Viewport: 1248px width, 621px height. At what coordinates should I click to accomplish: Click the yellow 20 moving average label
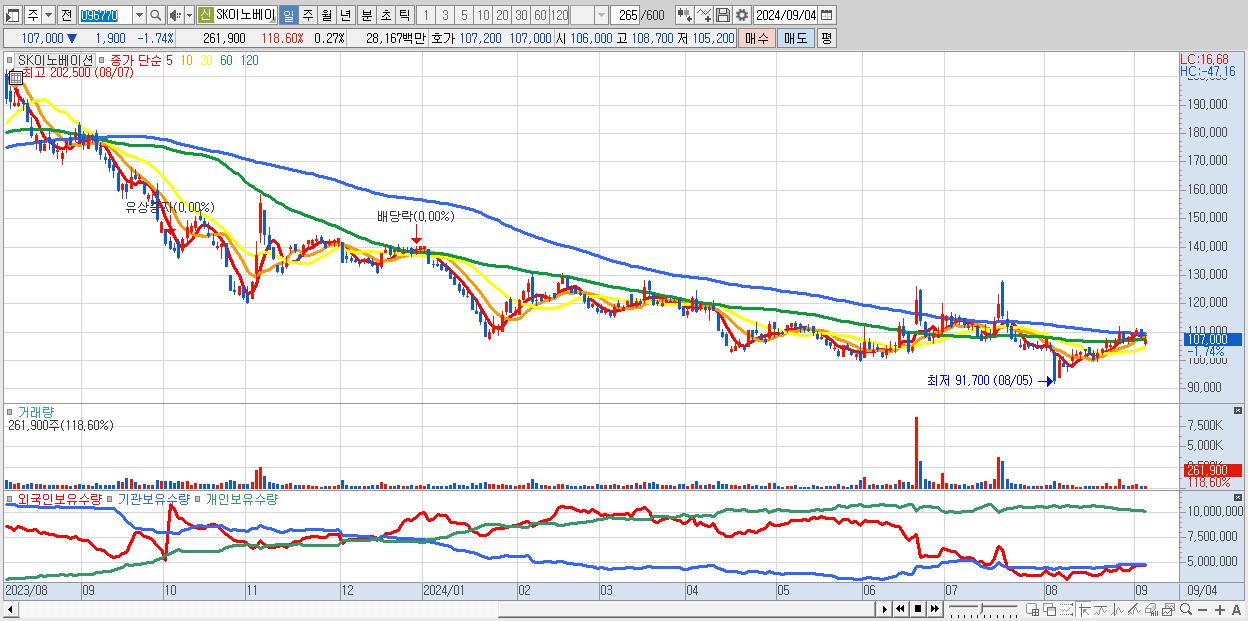click(205, 60)
